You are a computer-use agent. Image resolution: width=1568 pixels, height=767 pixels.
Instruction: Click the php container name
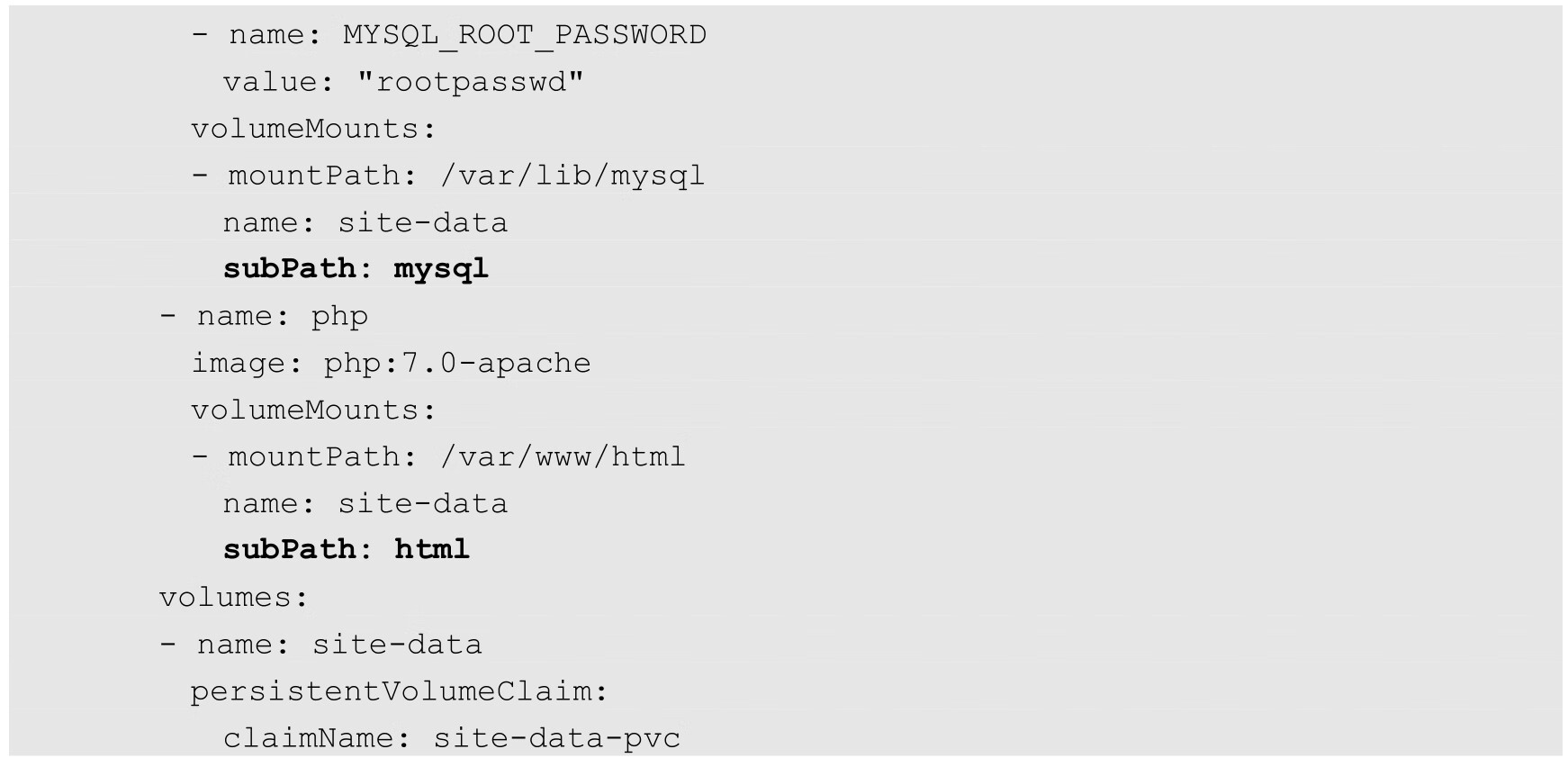click(x=339, y=316)
